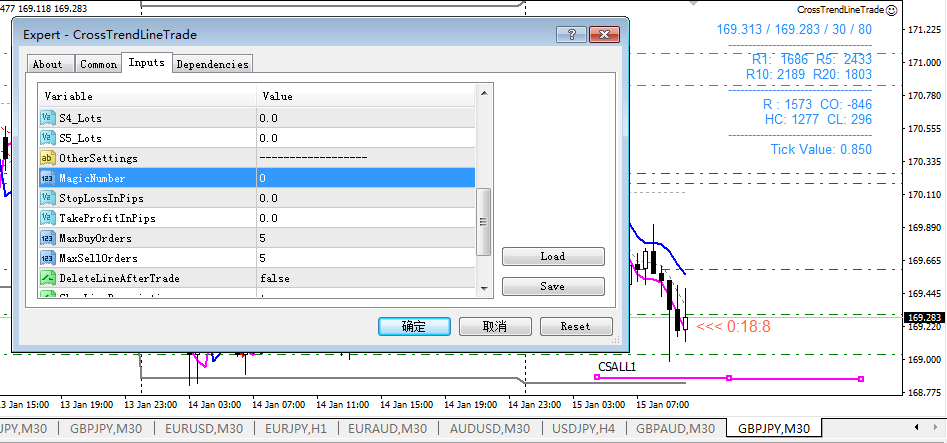The width and height of the screenshot is (947, 443).
Task: Click the Tick Value: 0.850 text
Action: click(x=821, y=149)
